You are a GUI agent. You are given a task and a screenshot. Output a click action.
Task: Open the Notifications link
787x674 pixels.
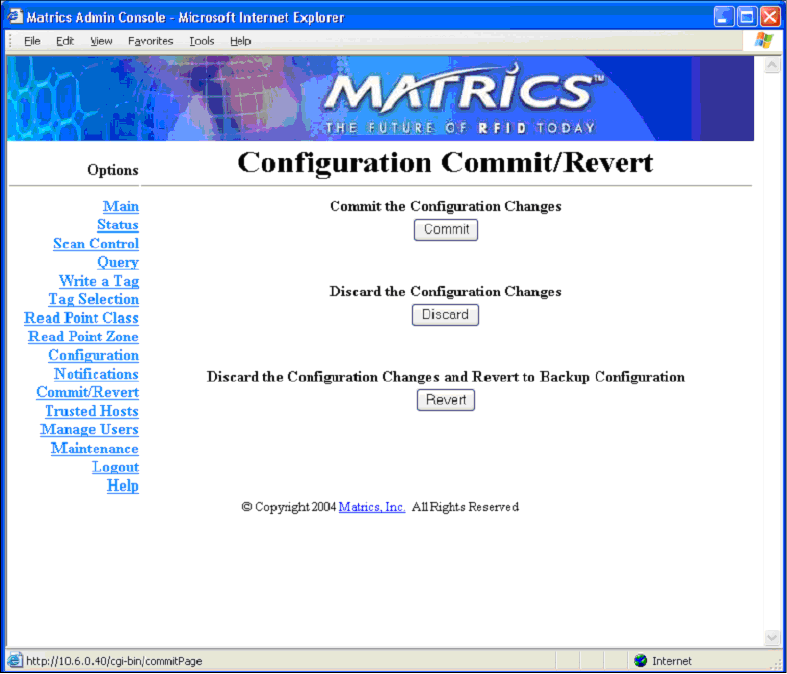(96, 374)
